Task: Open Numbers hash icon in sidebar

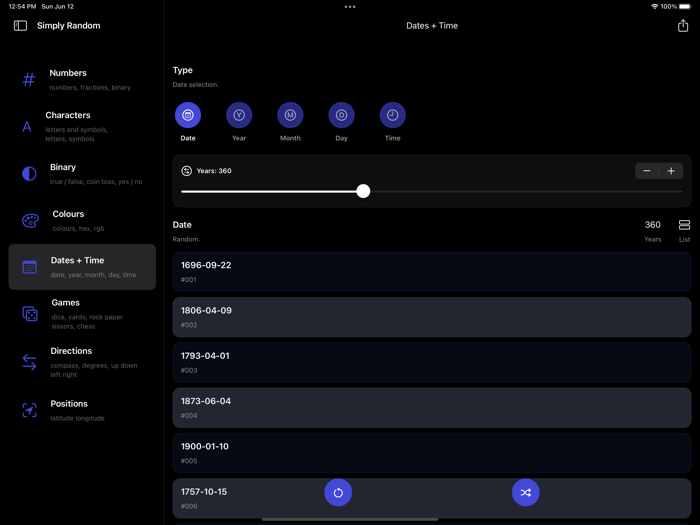Action: (x=29, y=79)
